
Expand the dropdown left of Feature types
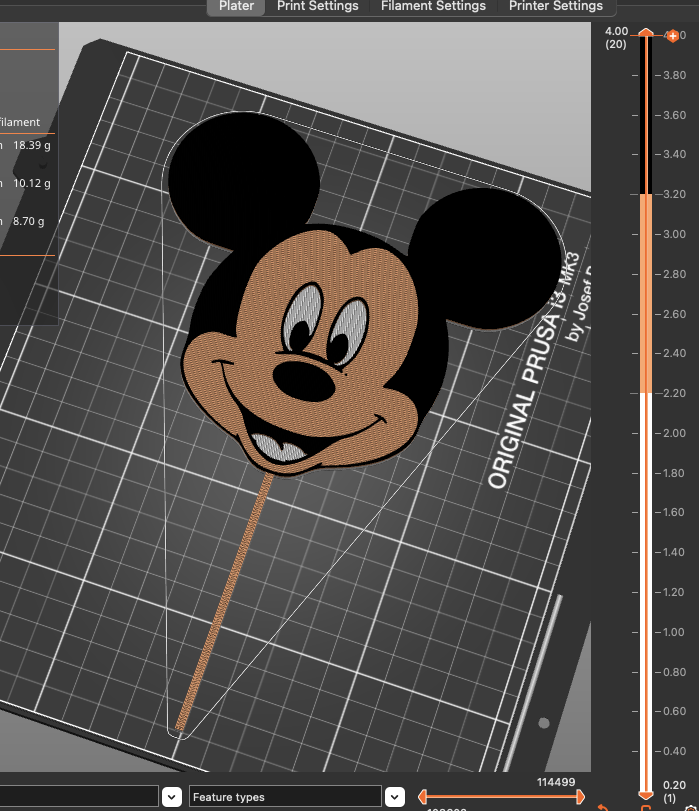tap(172, 797)
